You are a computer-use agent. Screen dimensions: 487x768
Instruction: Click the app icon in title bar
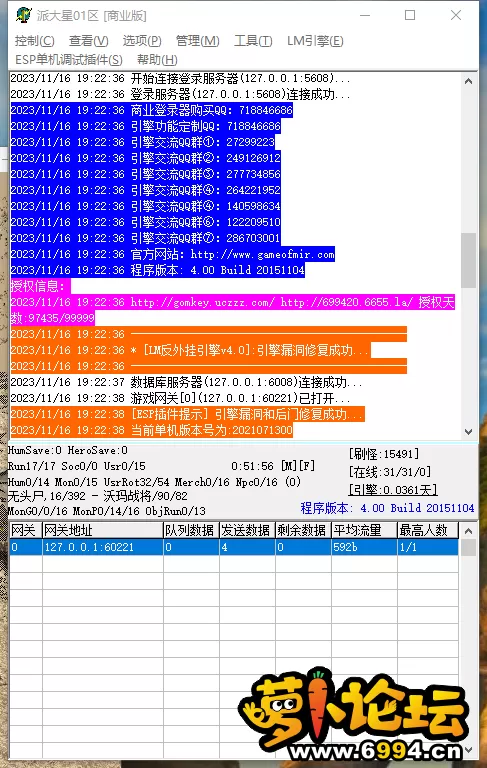click(x=23, y=15)
